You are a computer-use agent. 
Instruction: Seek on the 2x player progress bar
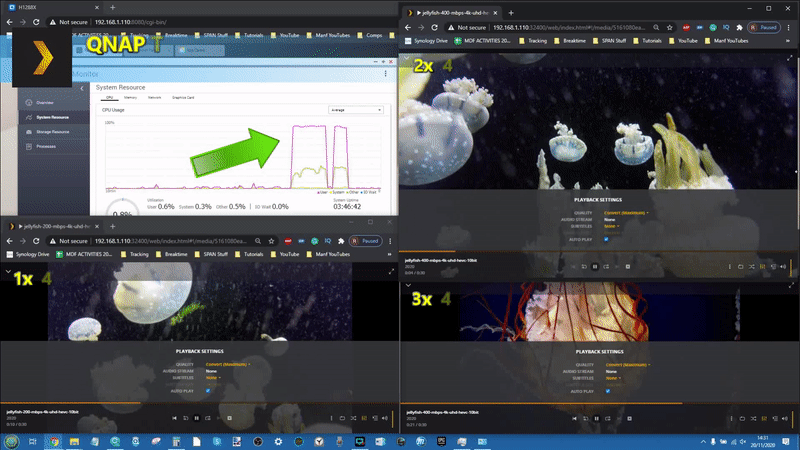(x=599, y=252)
